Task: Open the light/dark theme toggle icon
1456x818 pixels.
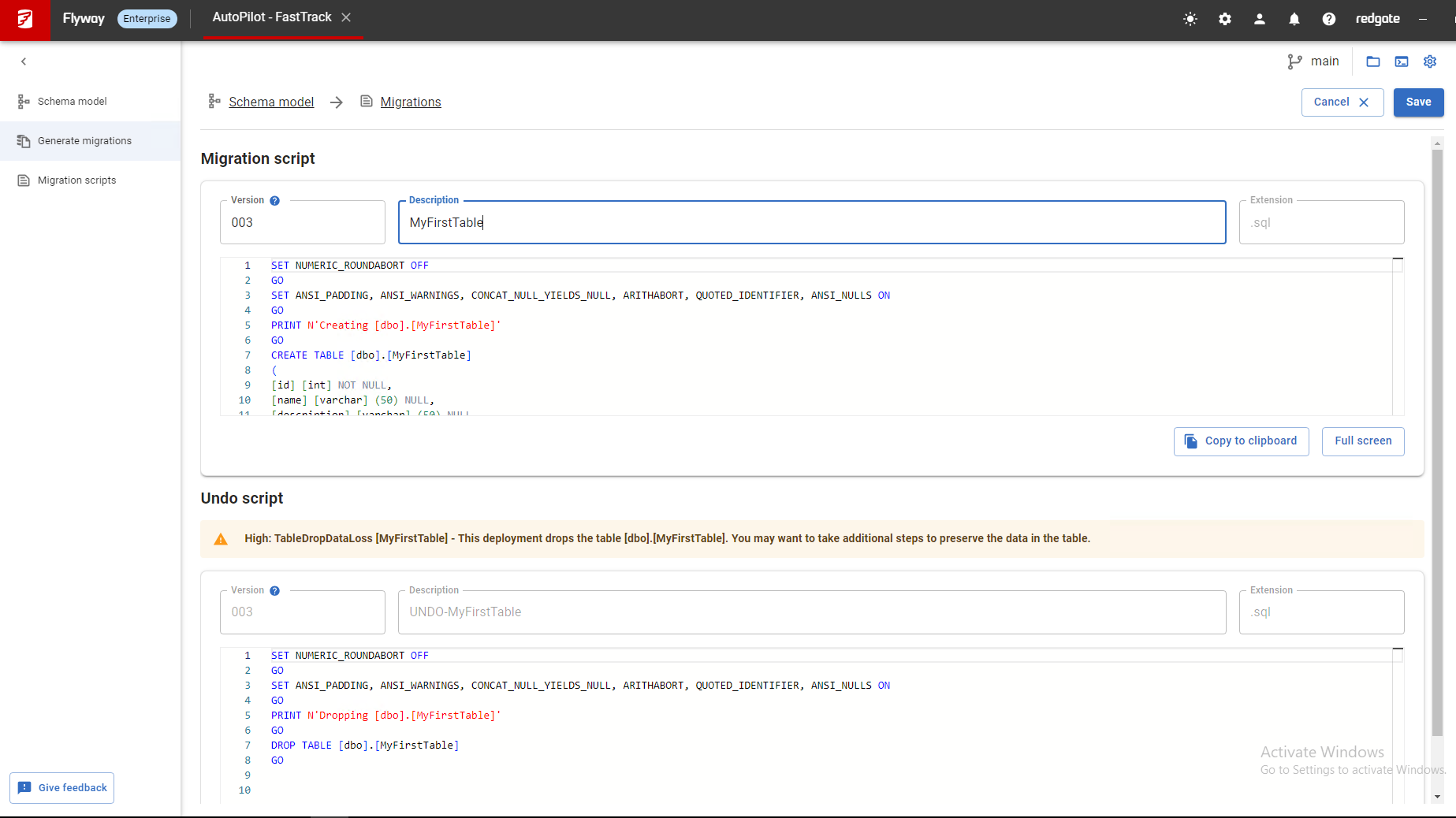Action: coord(1190,19)
